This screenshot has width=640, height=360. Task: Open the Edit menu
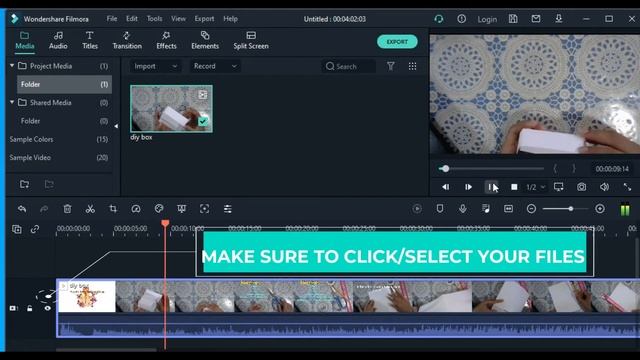point(131,19)
